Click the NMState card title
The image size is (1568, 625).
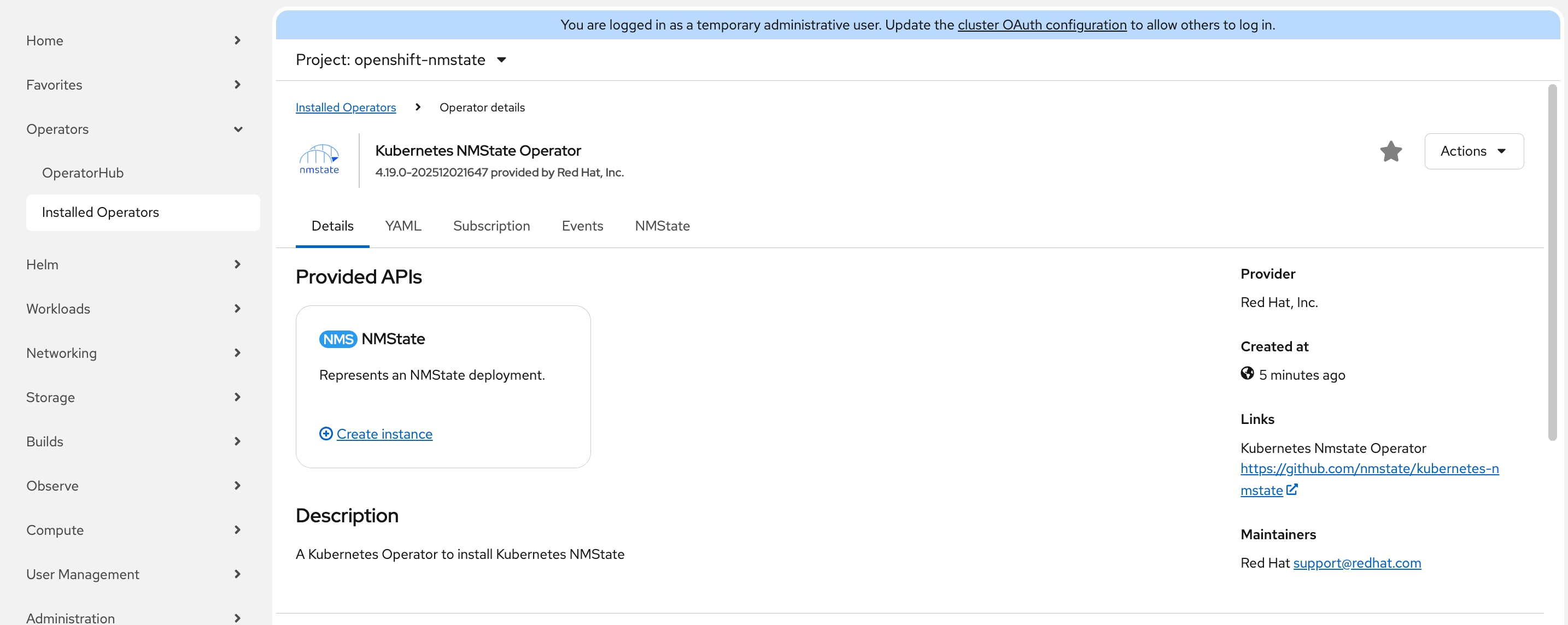coord(393,339)
